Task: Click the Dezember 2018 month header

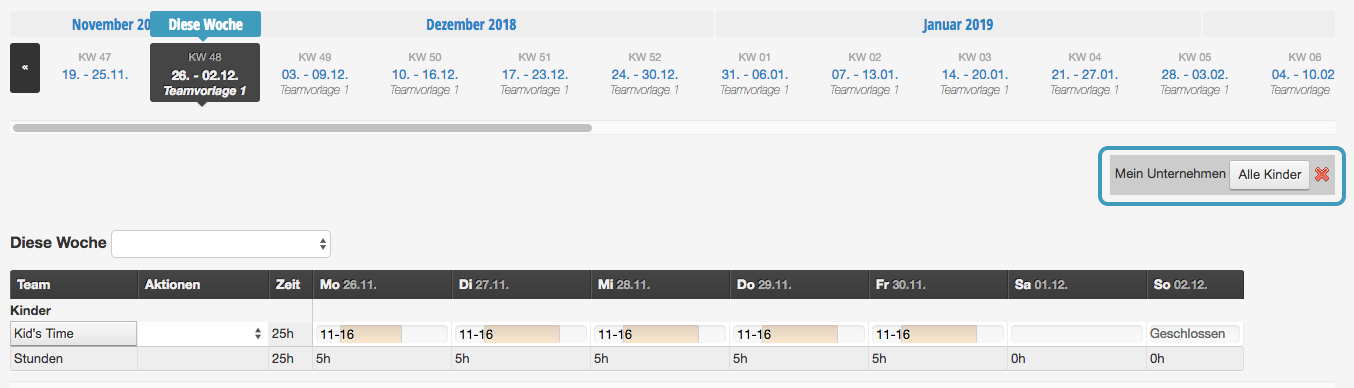Action: 471,24
